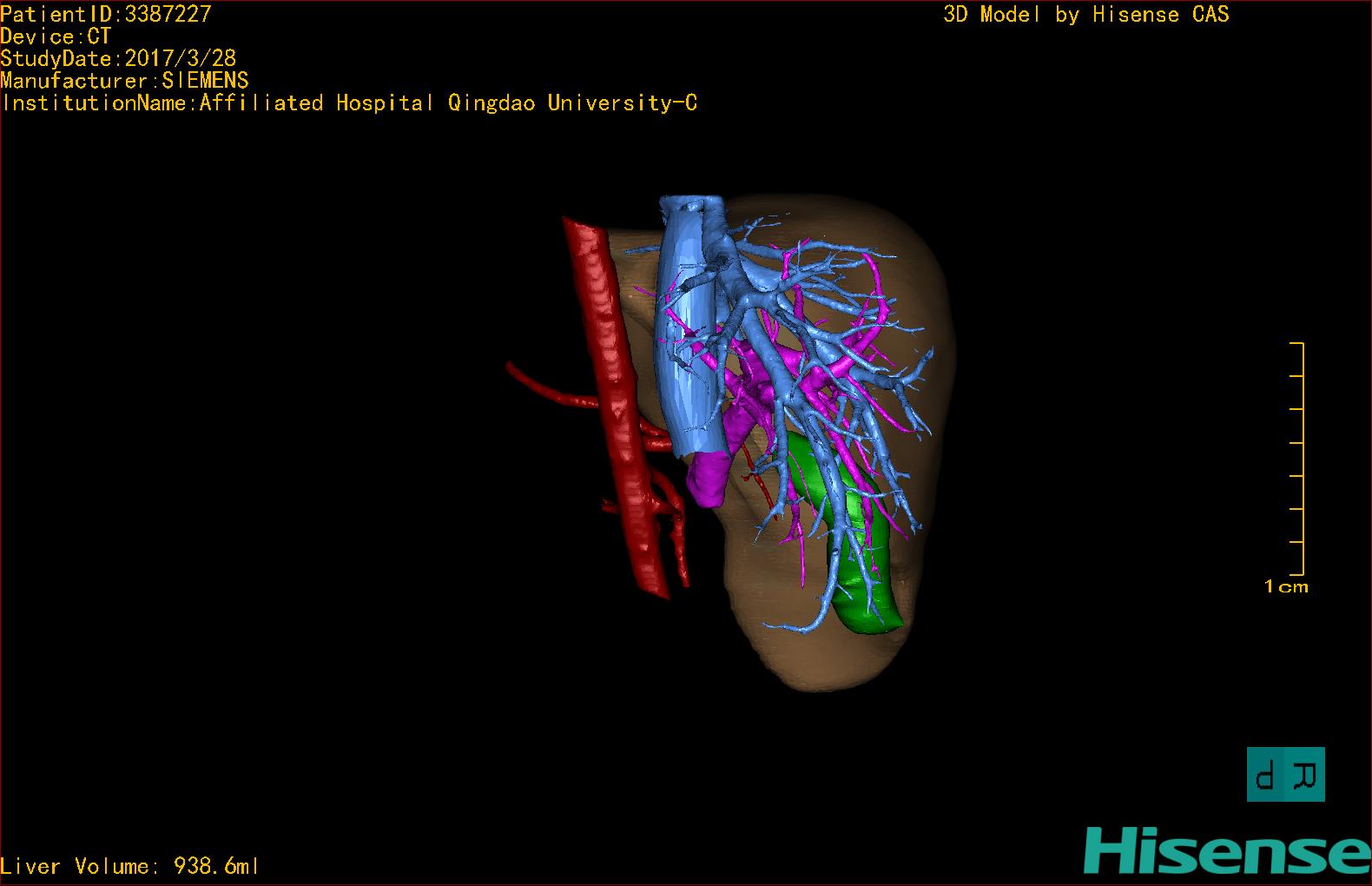Screen dimensions: 1372x886
Task: Select the PatientID:3387227 text overlay
Action: [x=106, y=14]
